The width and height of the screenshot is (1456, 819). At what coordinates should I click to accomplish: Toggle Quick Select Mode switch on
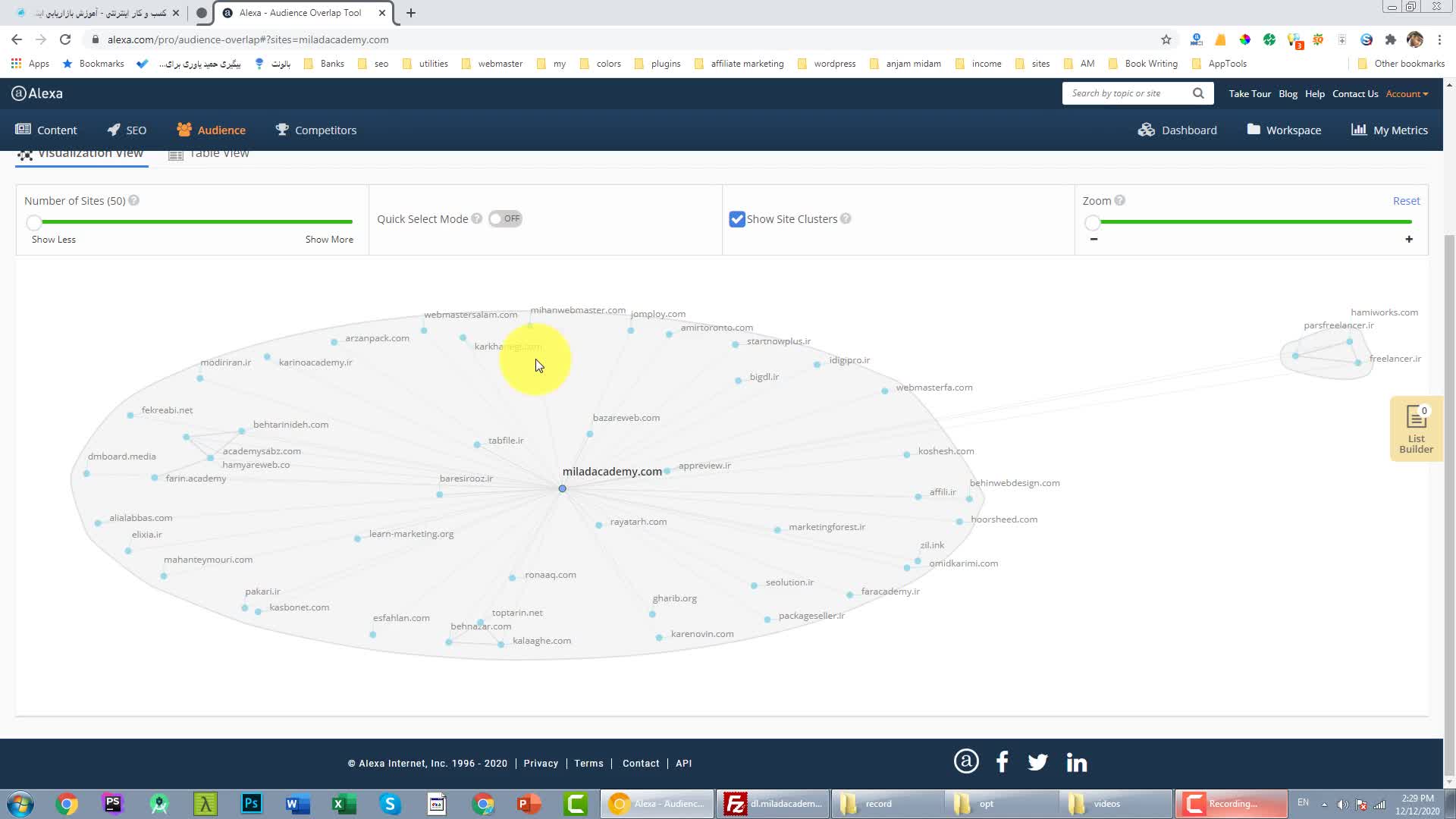[505, 219]
